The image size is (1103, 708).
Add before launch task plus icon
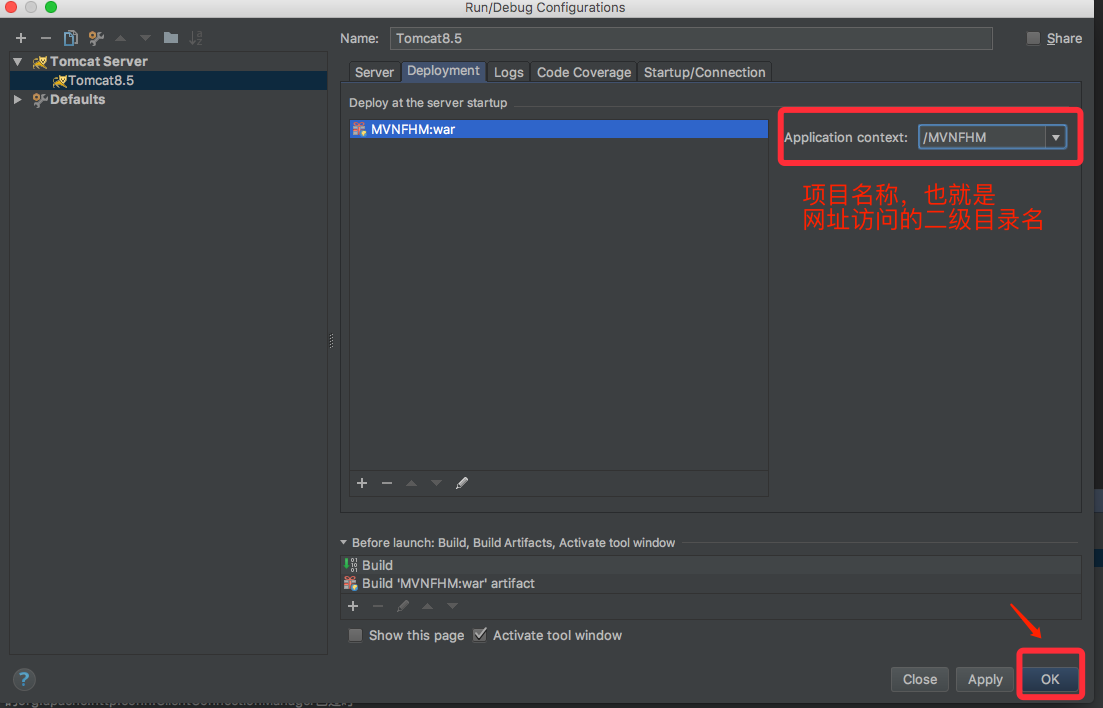353,606
